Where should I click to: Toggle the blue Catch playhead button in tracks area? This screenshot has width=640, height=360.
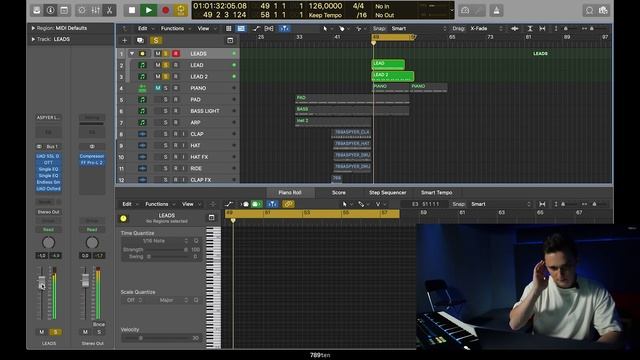pyautogui.click(x=284, y=29)
